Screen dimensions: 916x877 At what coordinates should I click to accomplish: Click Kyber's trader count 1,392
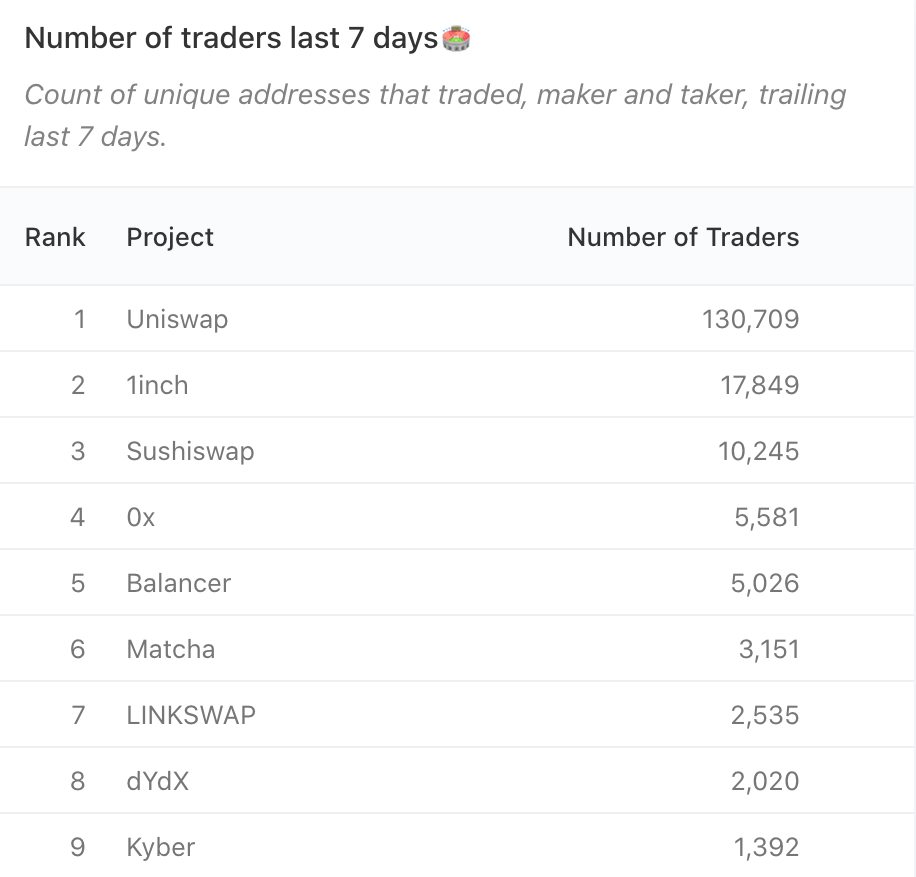tap(766, 848)
